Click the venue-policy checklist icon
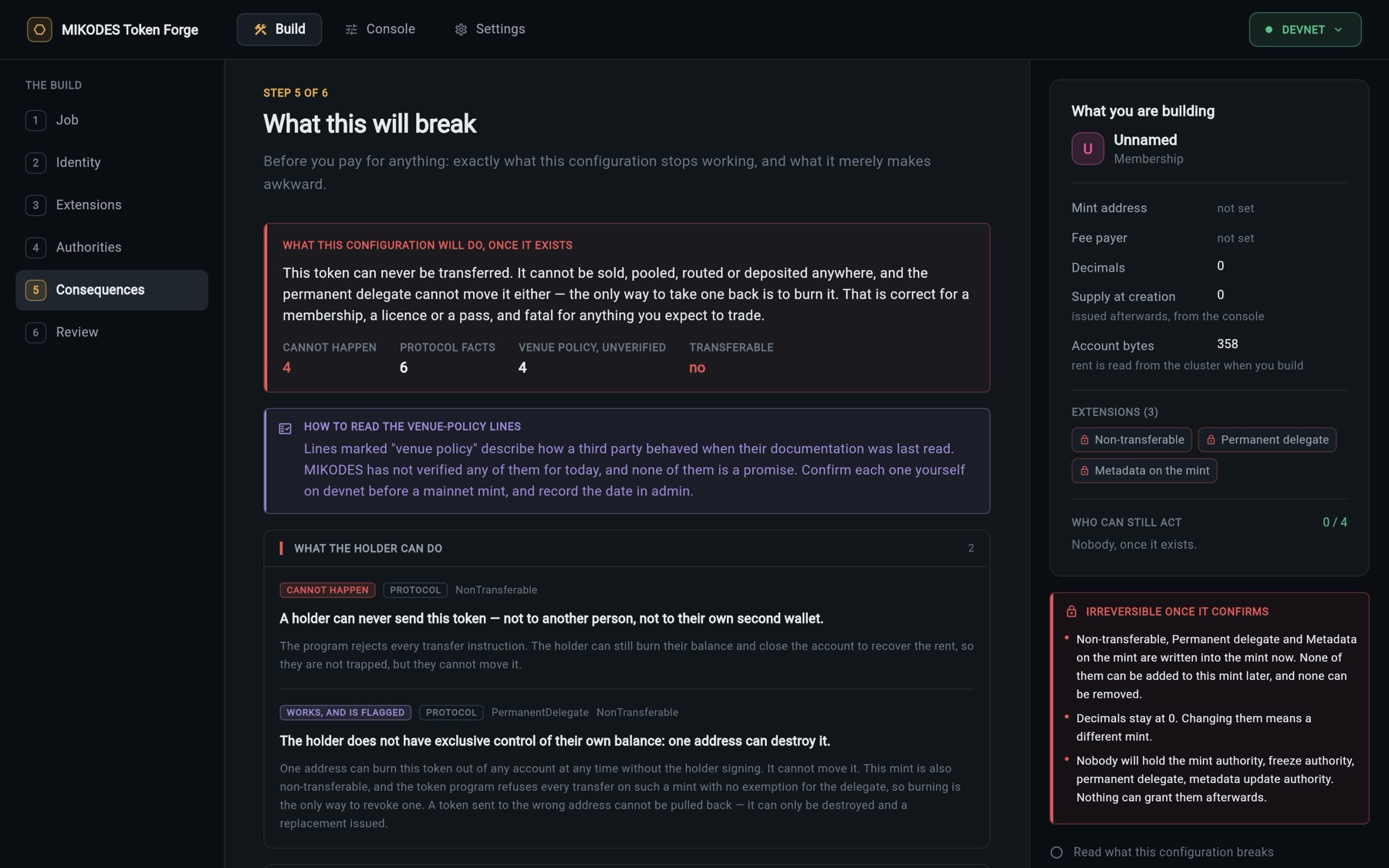 click(x=285, y=428)
